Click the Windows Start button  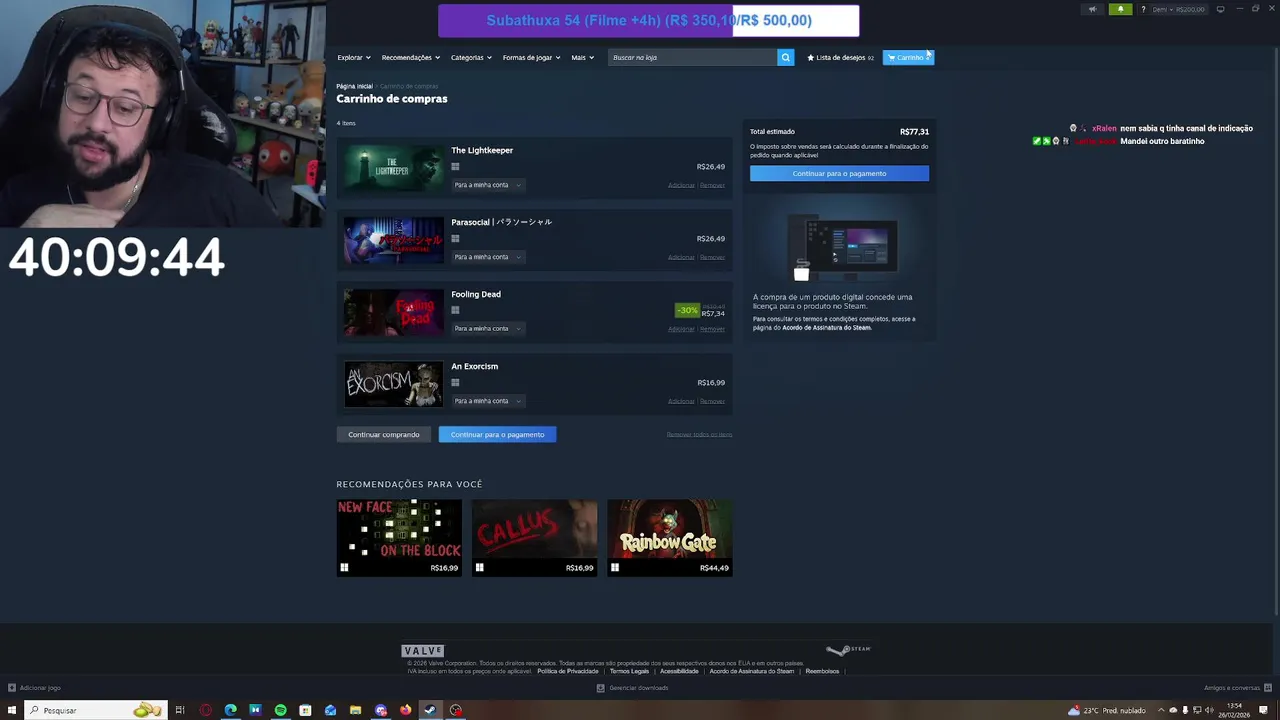tap(11, 710)
